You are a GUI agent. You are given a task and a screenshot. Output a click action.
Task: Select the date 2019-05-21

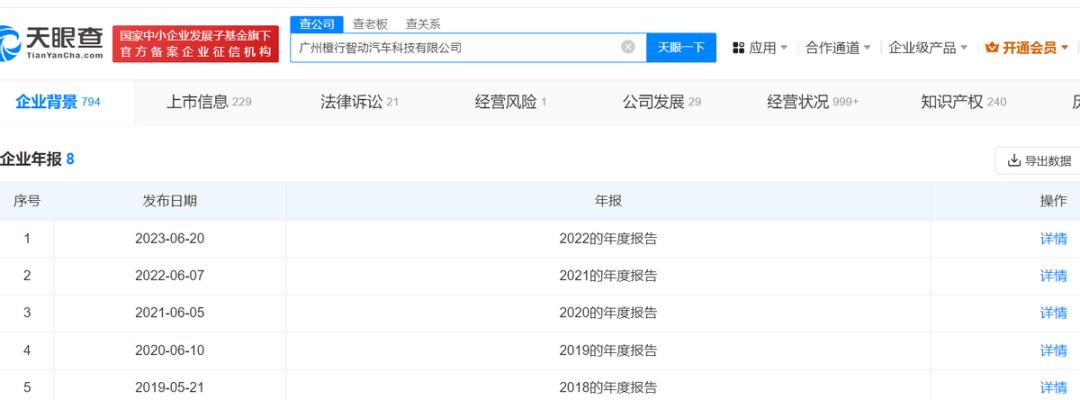pos(169,388)
